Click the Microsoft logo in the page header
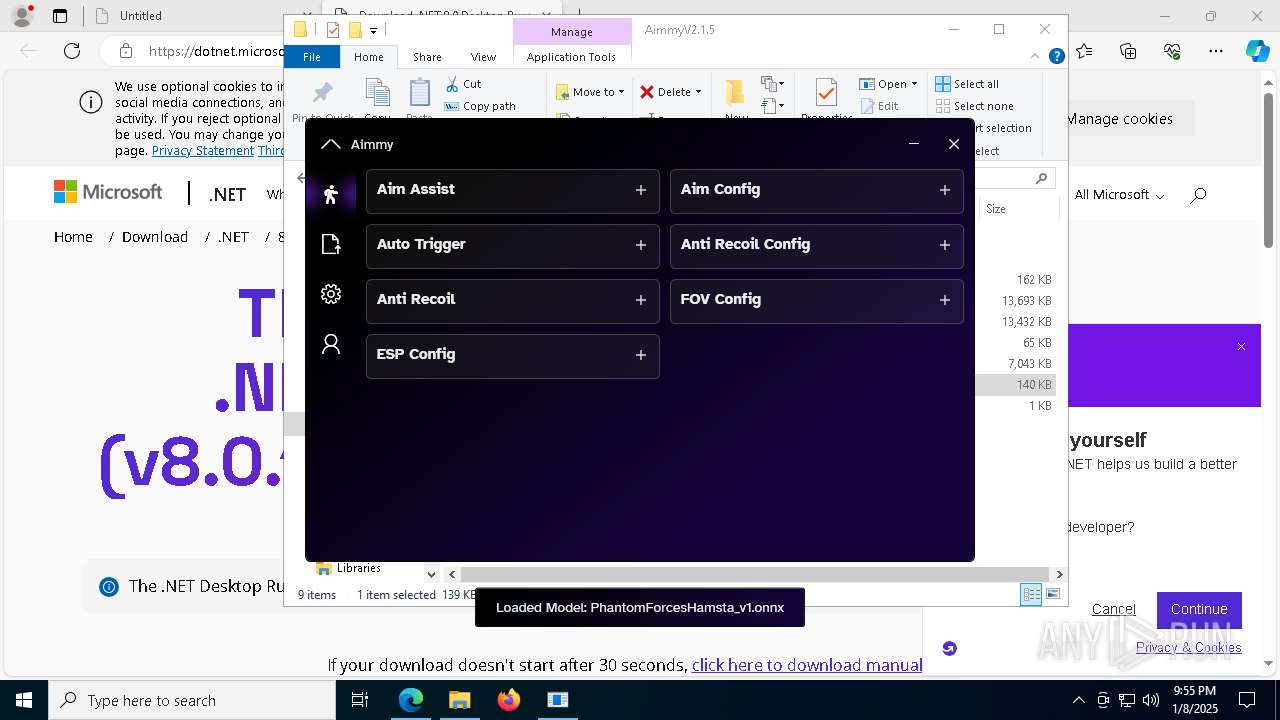The height and width of the screenshot is (720, 1280). click(108, 192)
